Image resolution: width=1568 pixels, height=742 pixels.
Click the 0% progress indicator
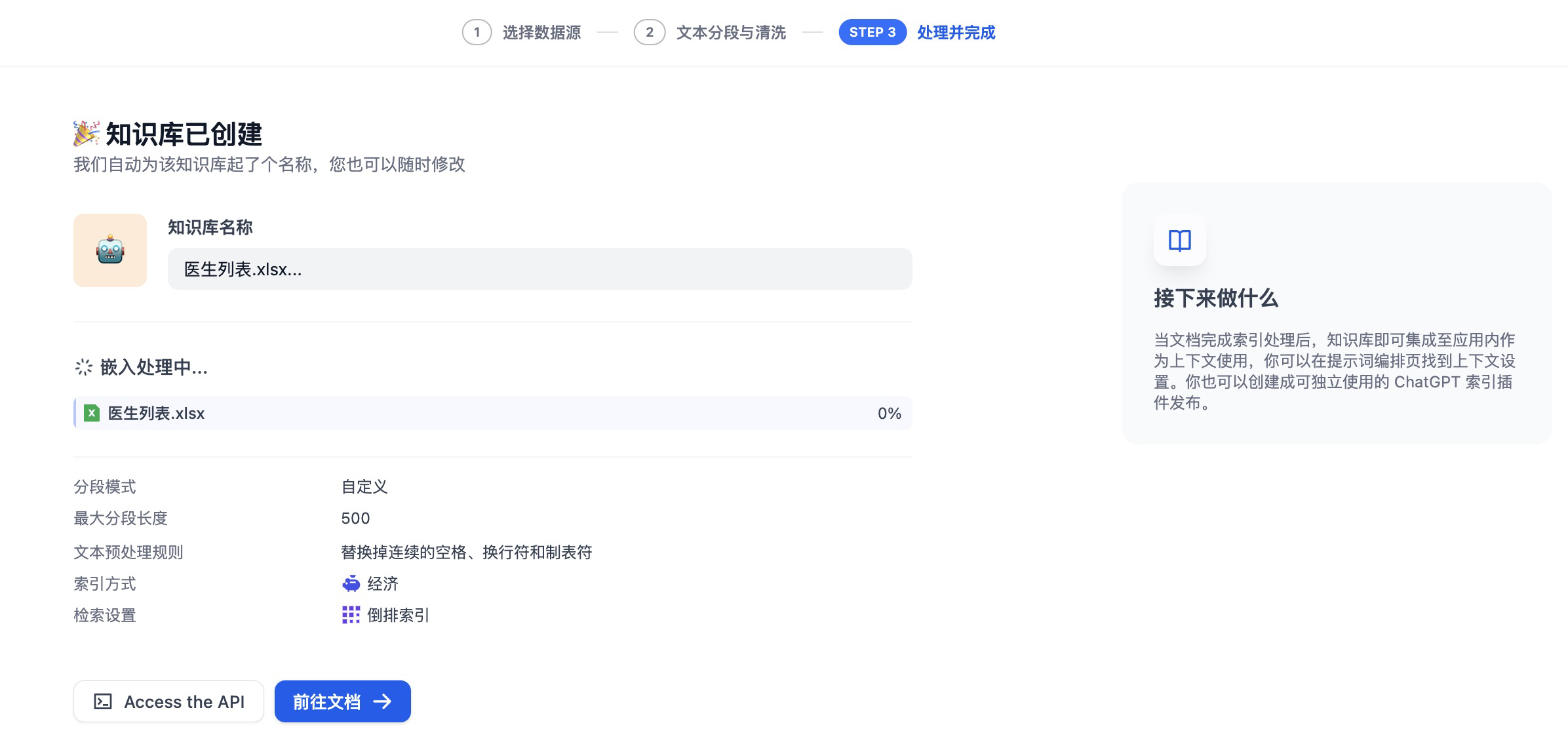889,413
